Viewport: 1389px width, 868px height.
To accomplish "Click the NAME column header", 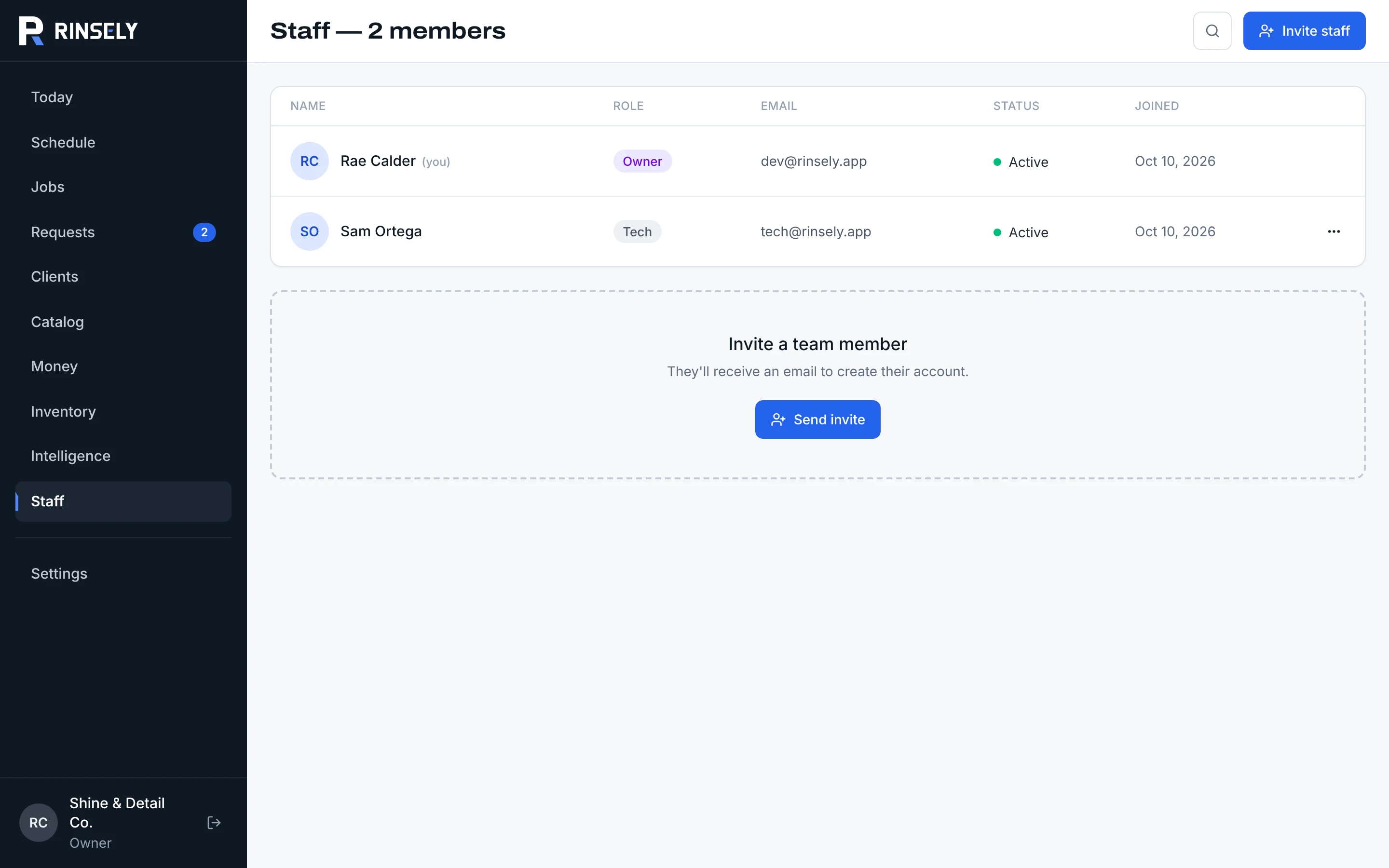I will coord(308,106).
